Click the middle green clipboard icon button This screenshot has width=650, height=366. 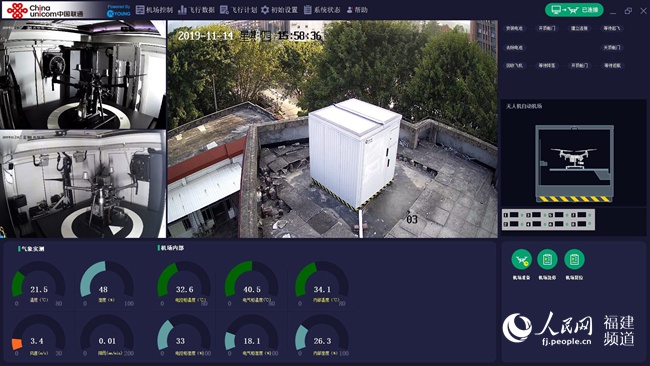click(547, 260)
